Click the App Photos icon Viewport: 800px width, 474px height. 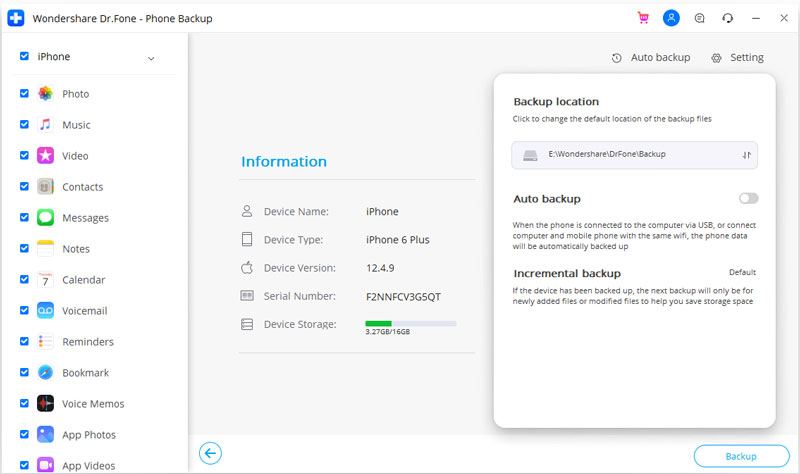45,434
